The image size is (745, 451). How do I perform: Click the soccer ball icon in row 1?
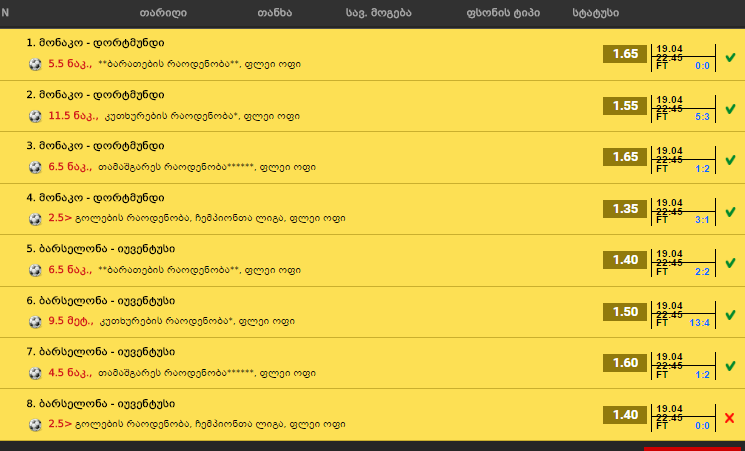click(x=35, y=64)
